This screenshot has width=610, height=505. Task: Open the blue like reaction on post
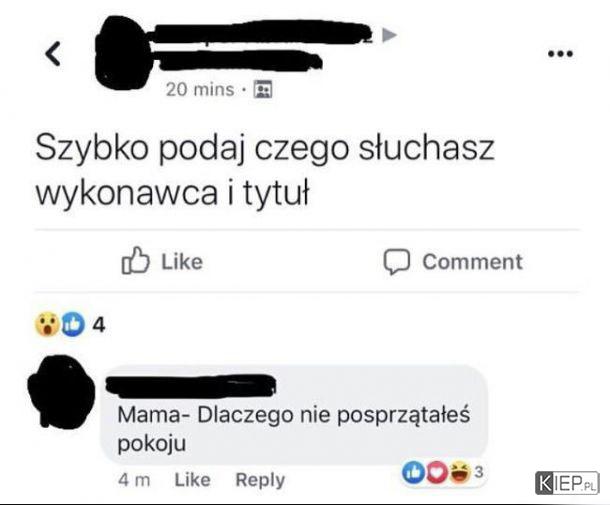[72, 324]
